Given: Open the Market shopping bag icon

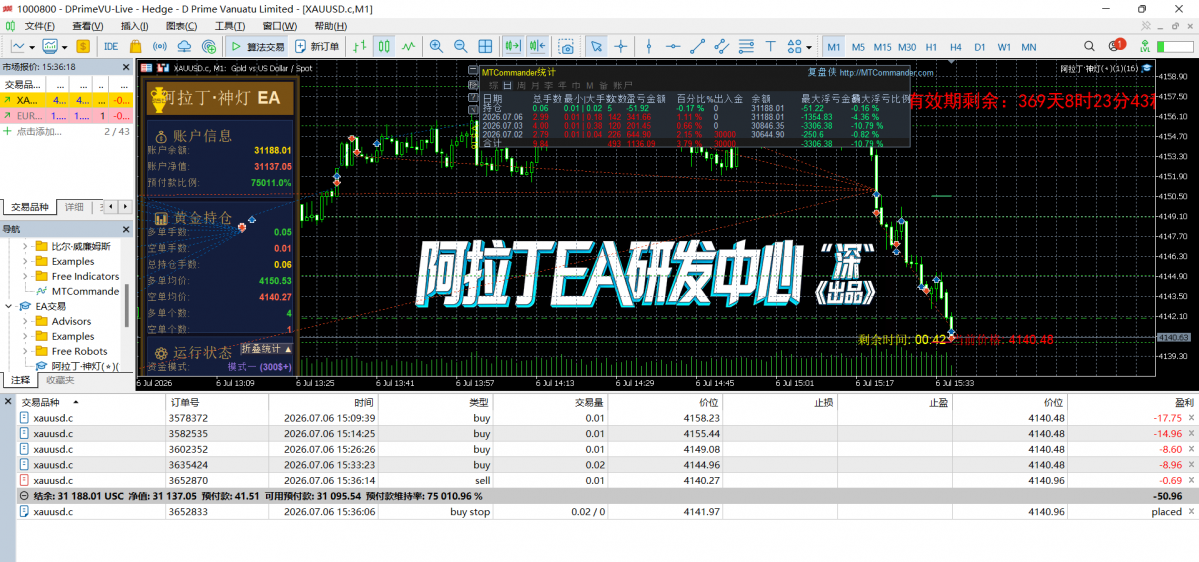Looking at the screenshot, I should pyautogui.click(x=135, y=46).
